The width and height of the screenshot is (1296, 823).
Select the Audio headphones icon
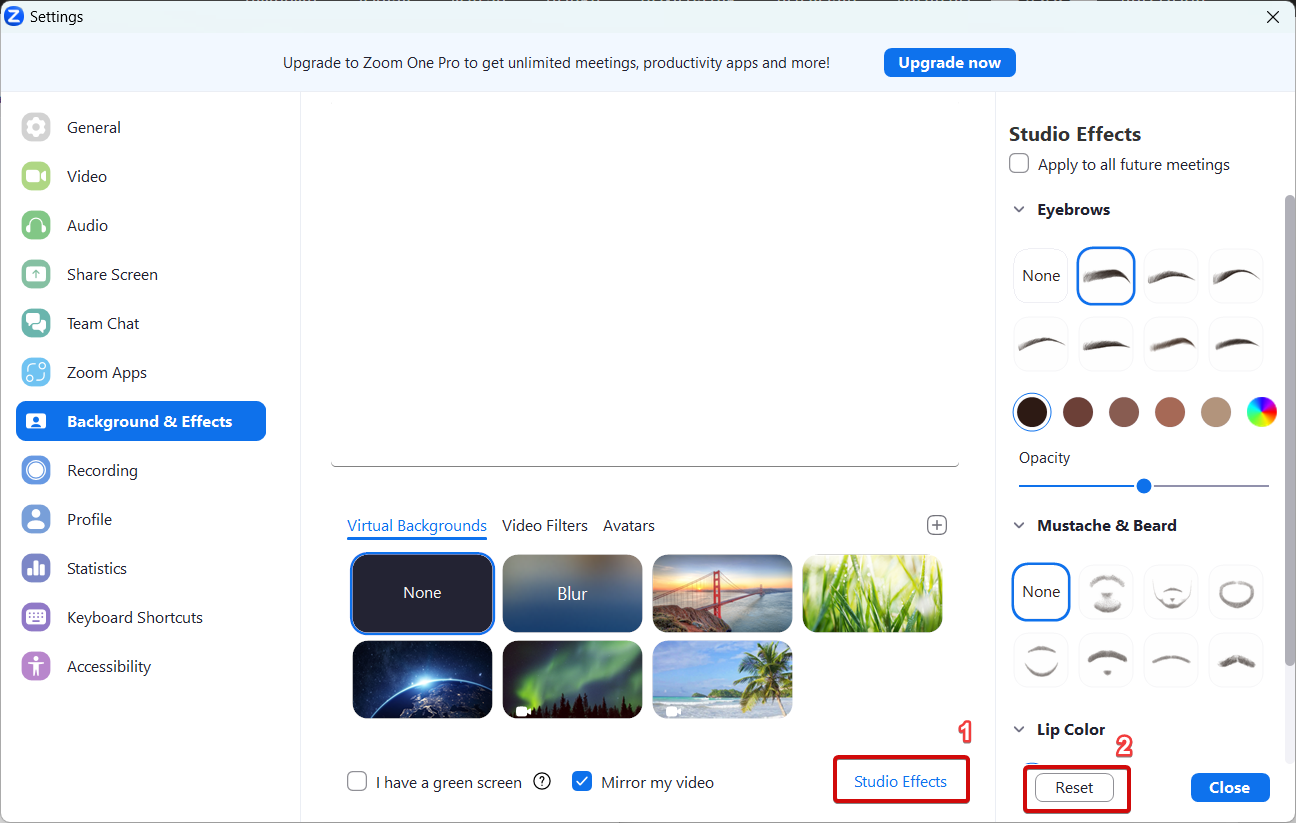(36, 225)
